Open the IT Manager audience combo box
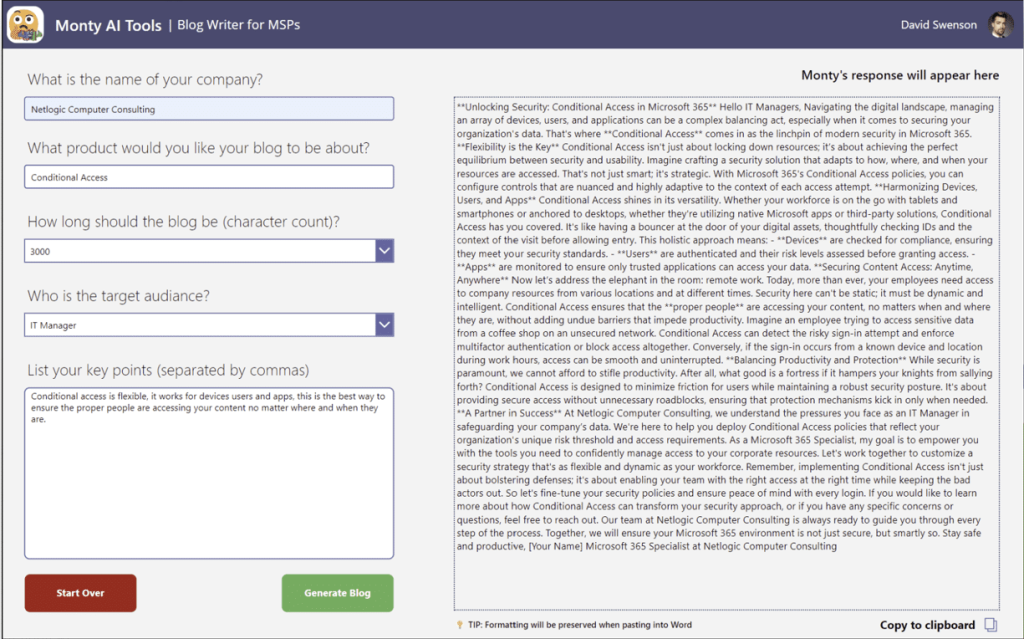The image size is (1024, 639). [200, 325]
